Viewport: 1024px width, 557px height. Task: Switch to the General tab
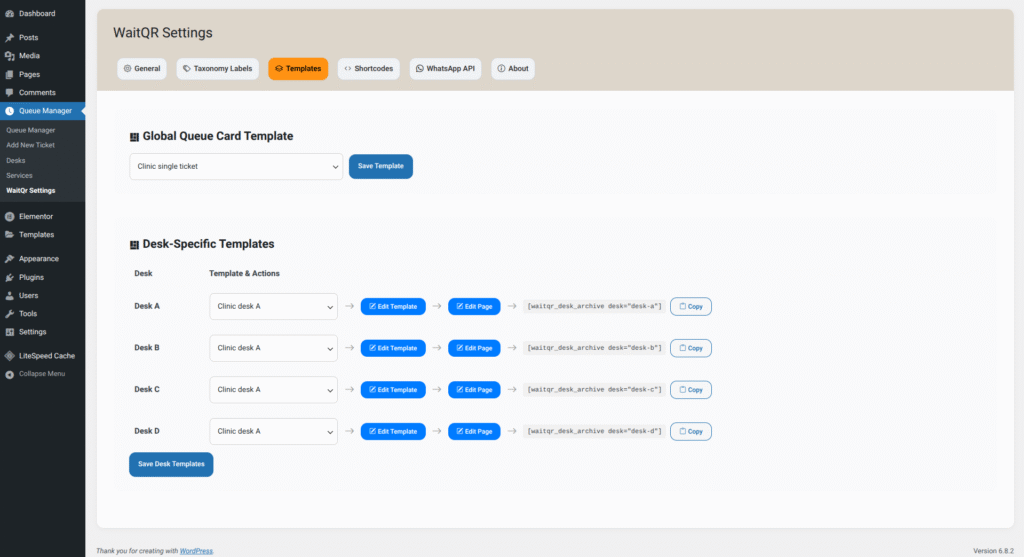[142, 69]
